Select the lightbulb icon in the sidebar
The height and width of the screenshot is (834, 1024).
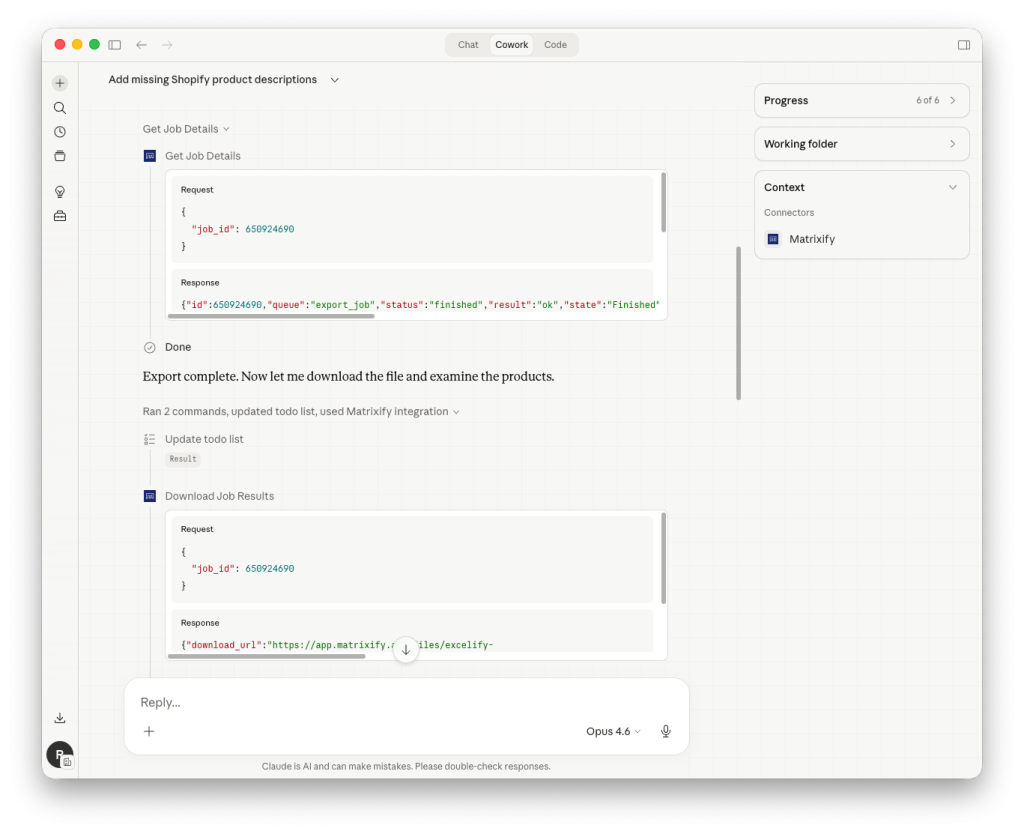tap(60, 191)
